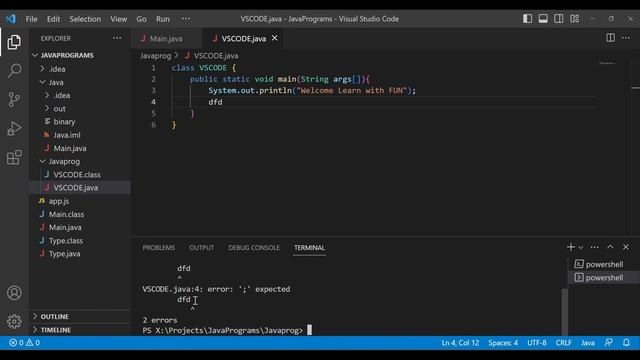The image size is (640, 360).
Task: Show more menu bar items ellipsis
Action: [186, 19]
